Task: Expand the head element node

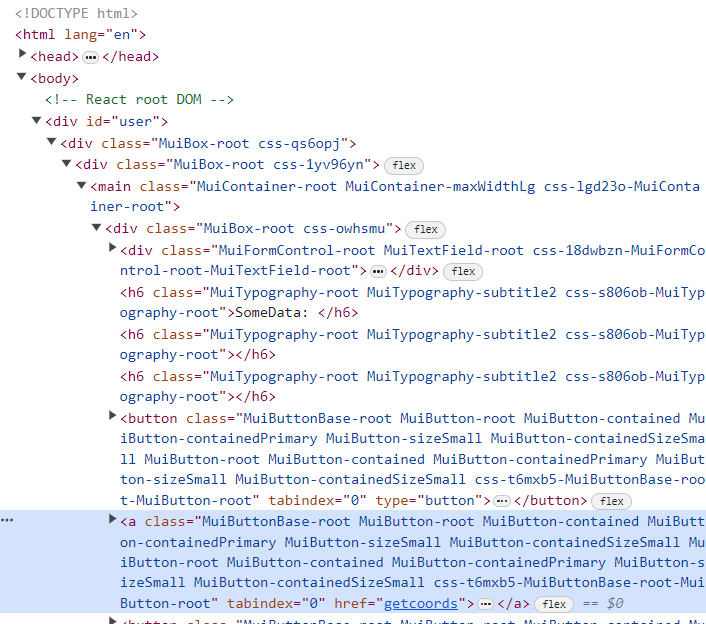Action: pos(22,54)
